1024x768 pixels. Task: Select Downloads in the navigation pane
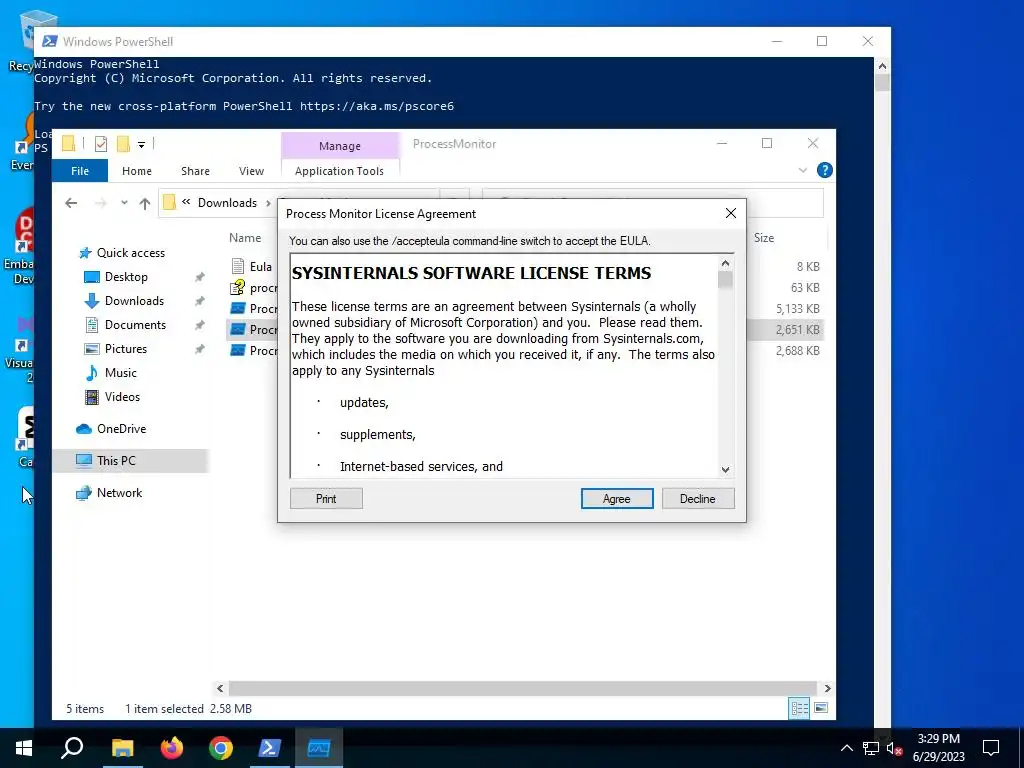(x=134, y=301)
